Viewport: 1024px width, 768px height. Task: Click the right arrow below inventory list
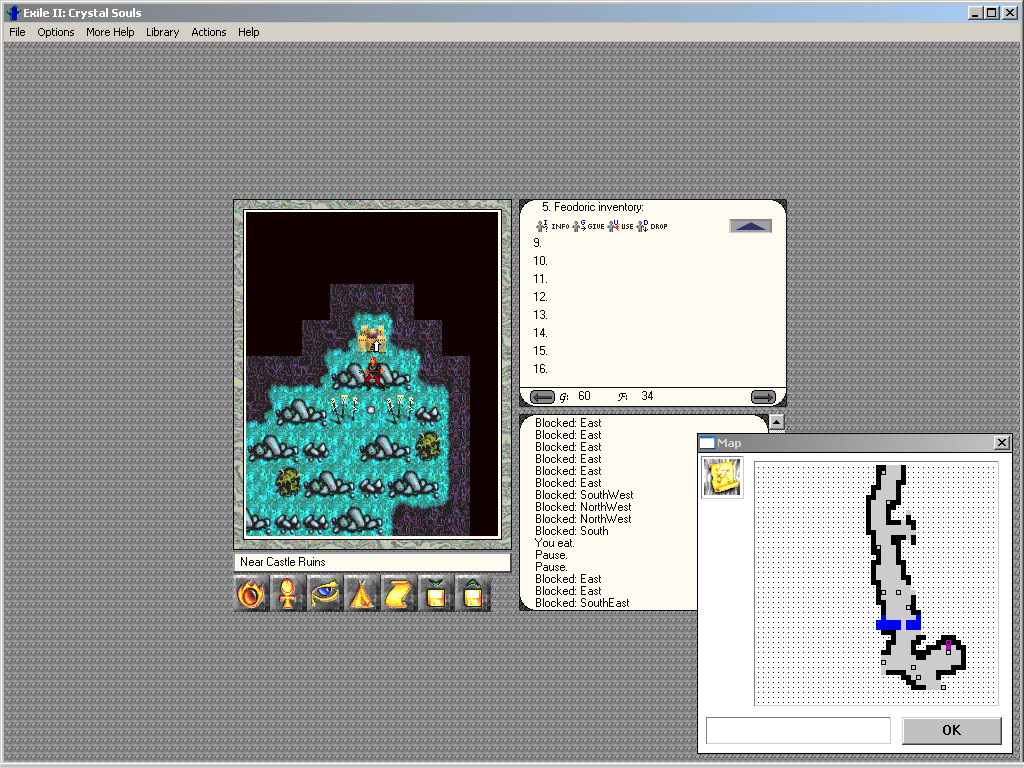point(763,396)
